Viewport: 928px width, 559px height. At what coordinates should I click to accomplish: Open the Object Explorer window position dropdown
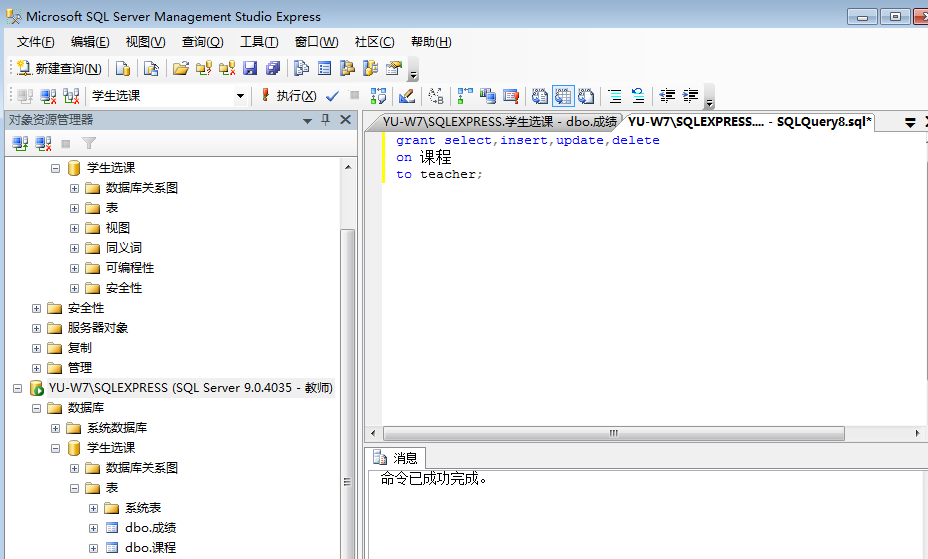click(x=307, y=121)
